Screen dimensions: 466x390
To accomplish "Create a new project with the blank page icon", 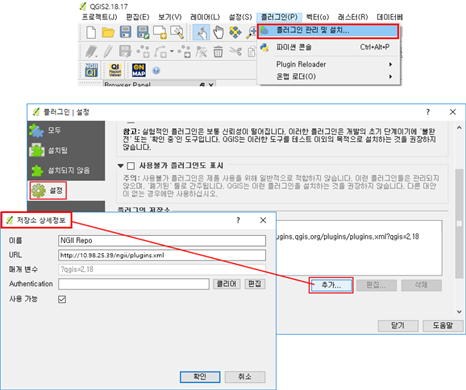I will [x=91, y=32].
